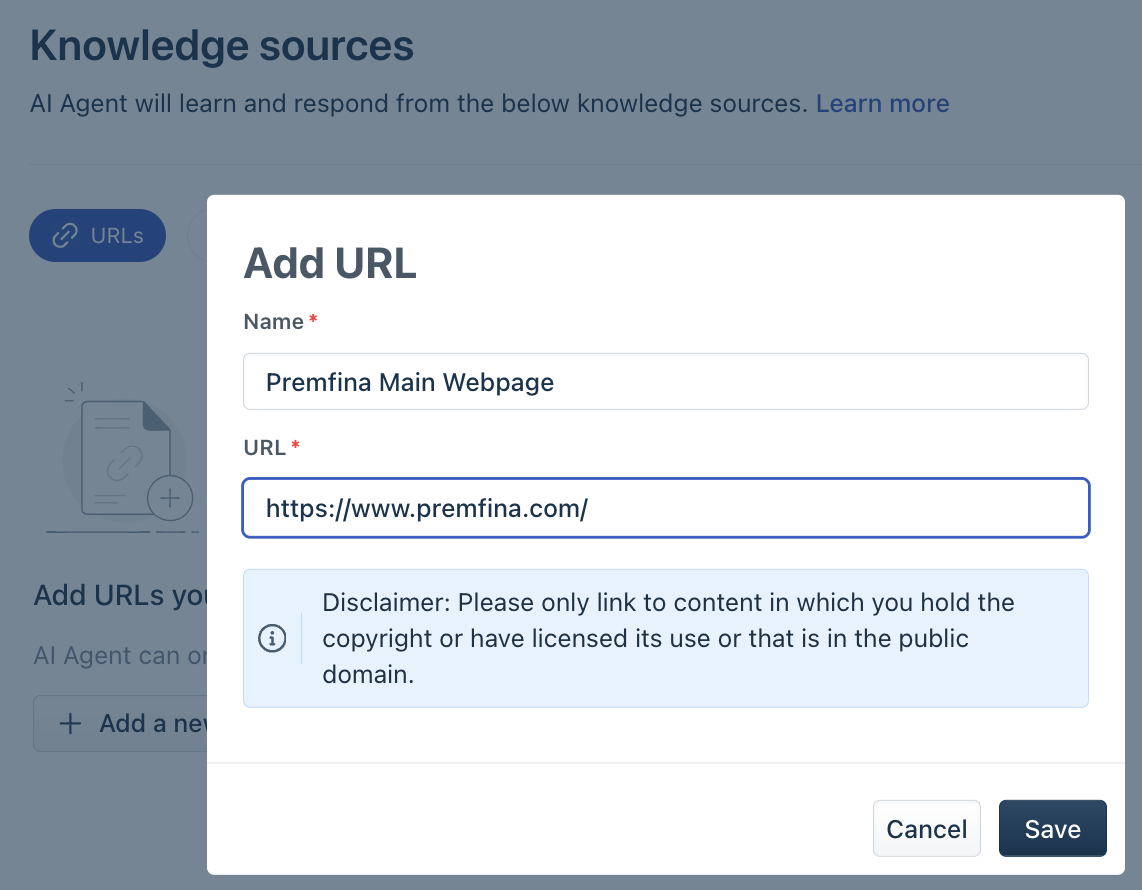Click inside the Name input field

[x=665, y=381]
